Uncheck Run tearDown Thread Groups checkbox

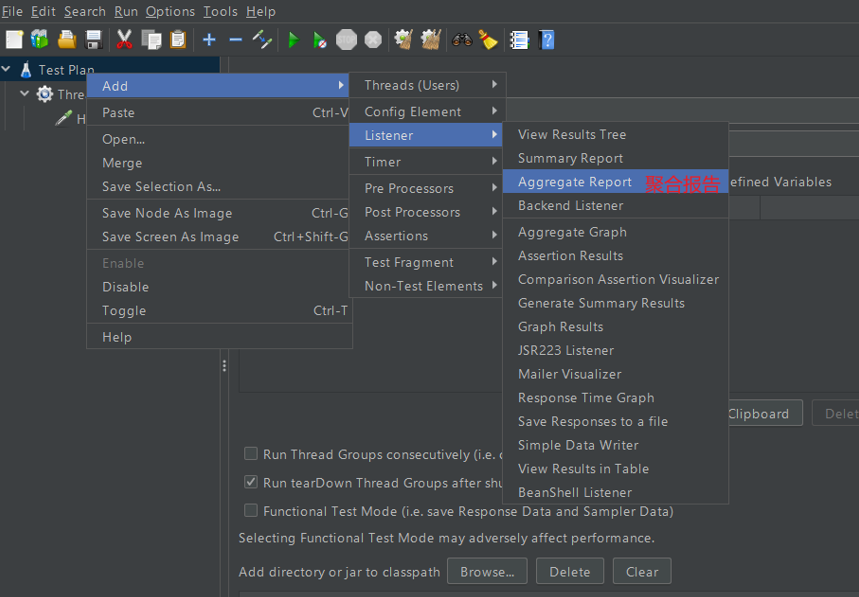[251, 482]
